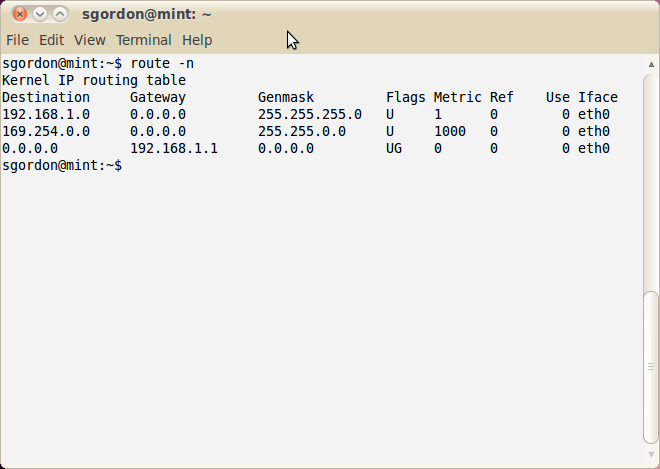
Task: Click the Iface column header
Action: click(x=598, y=97)
